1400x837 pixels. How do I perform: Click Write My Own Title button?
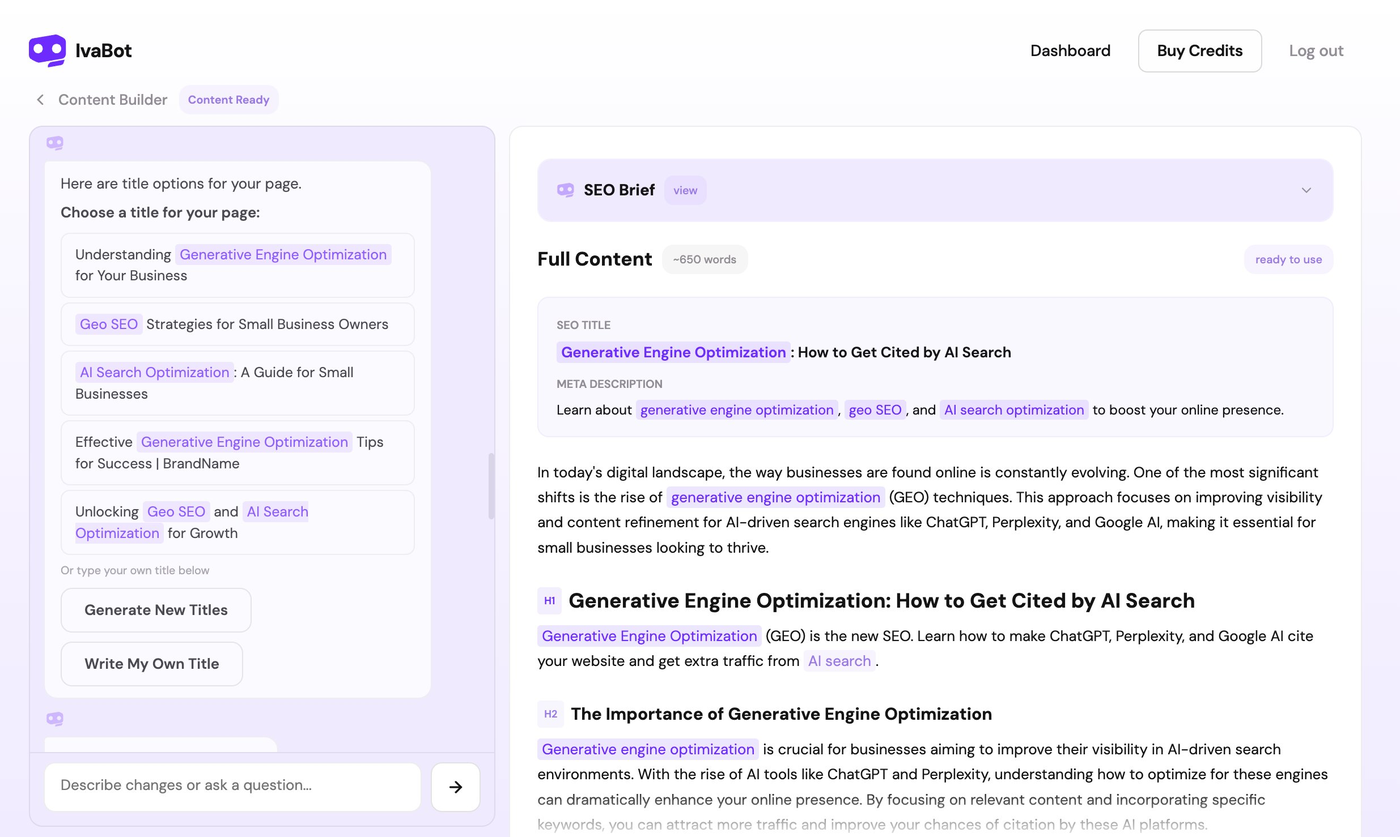pyautogui.click(x=152, y=664)
